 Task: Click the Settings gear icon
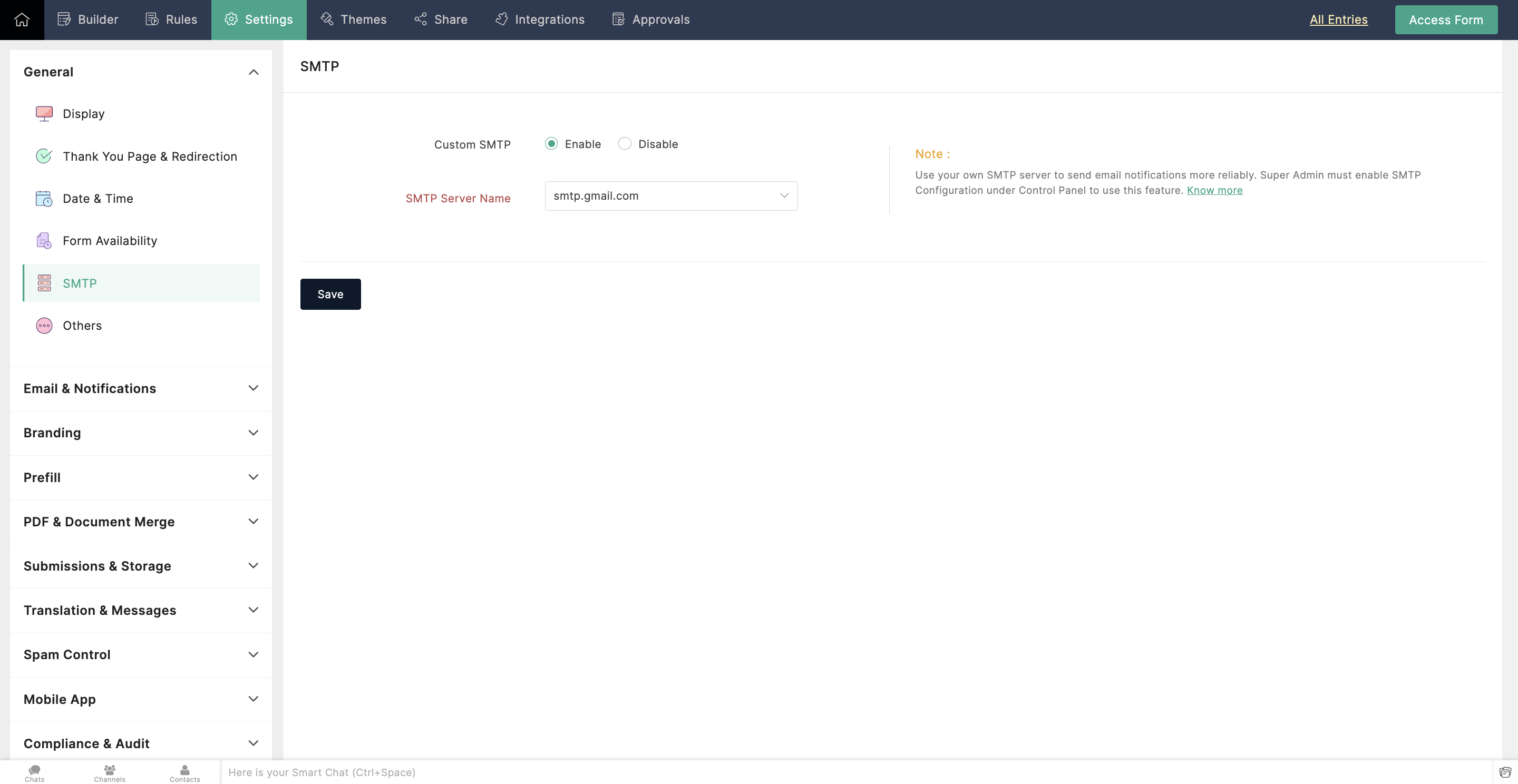[x=231, y=19]
